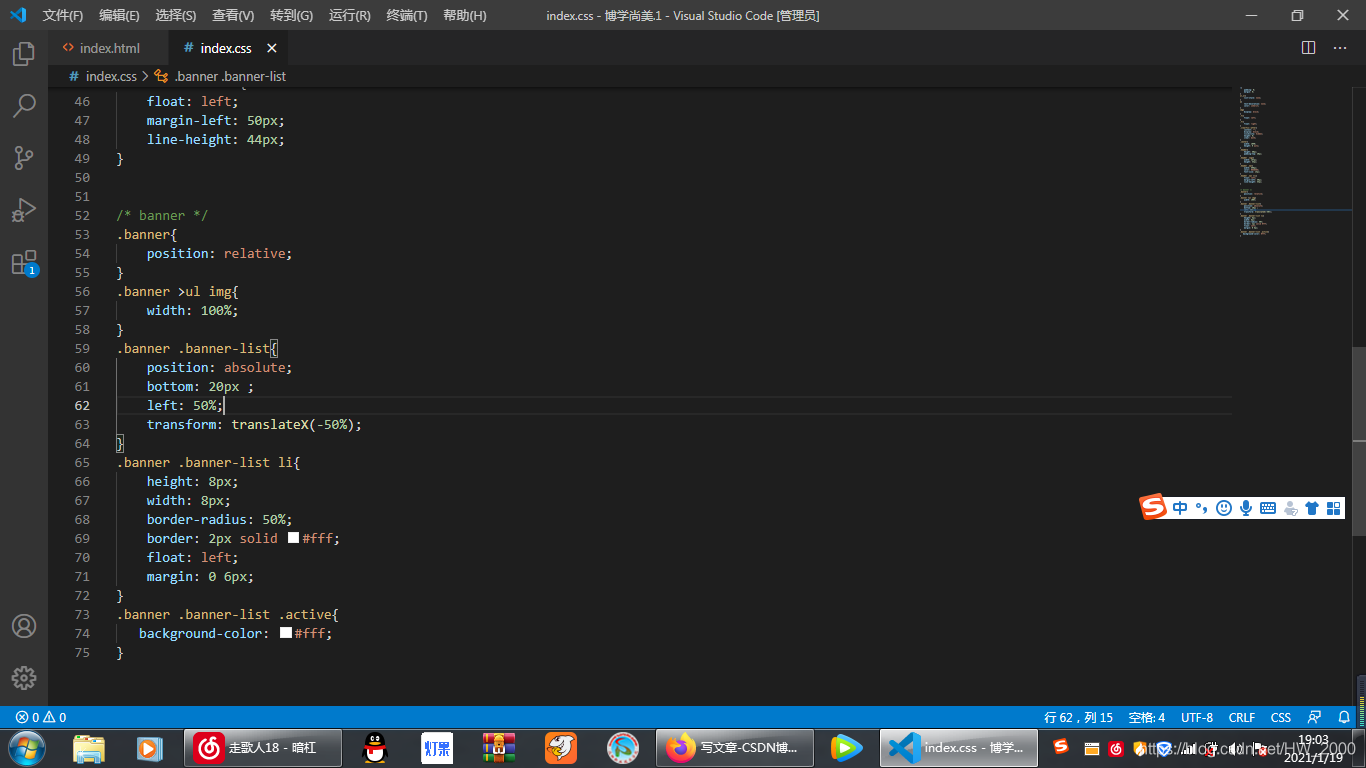Toggle Chinese/English mode on Sogou bar
This screenshot has height=768, width=1366.
point(1180,508)
